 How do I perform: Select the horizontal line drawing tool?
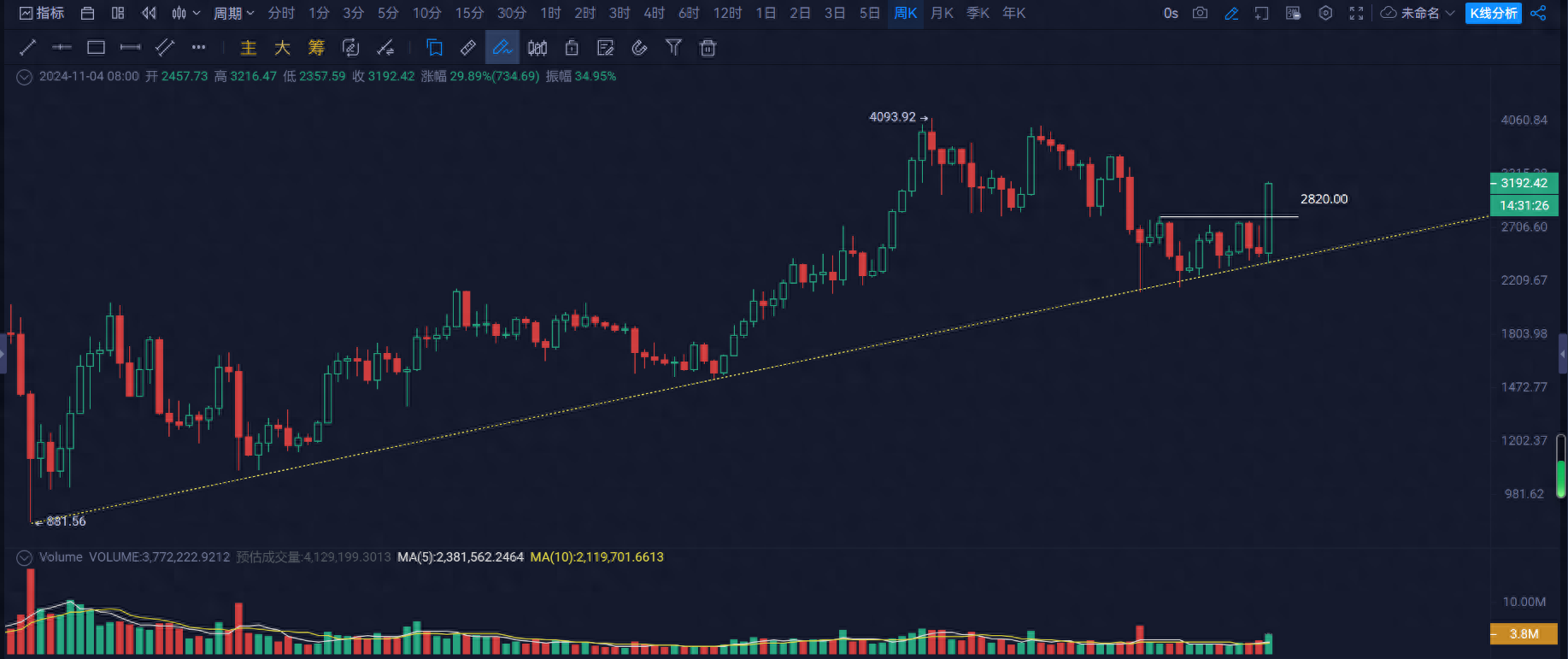[62, 48]
